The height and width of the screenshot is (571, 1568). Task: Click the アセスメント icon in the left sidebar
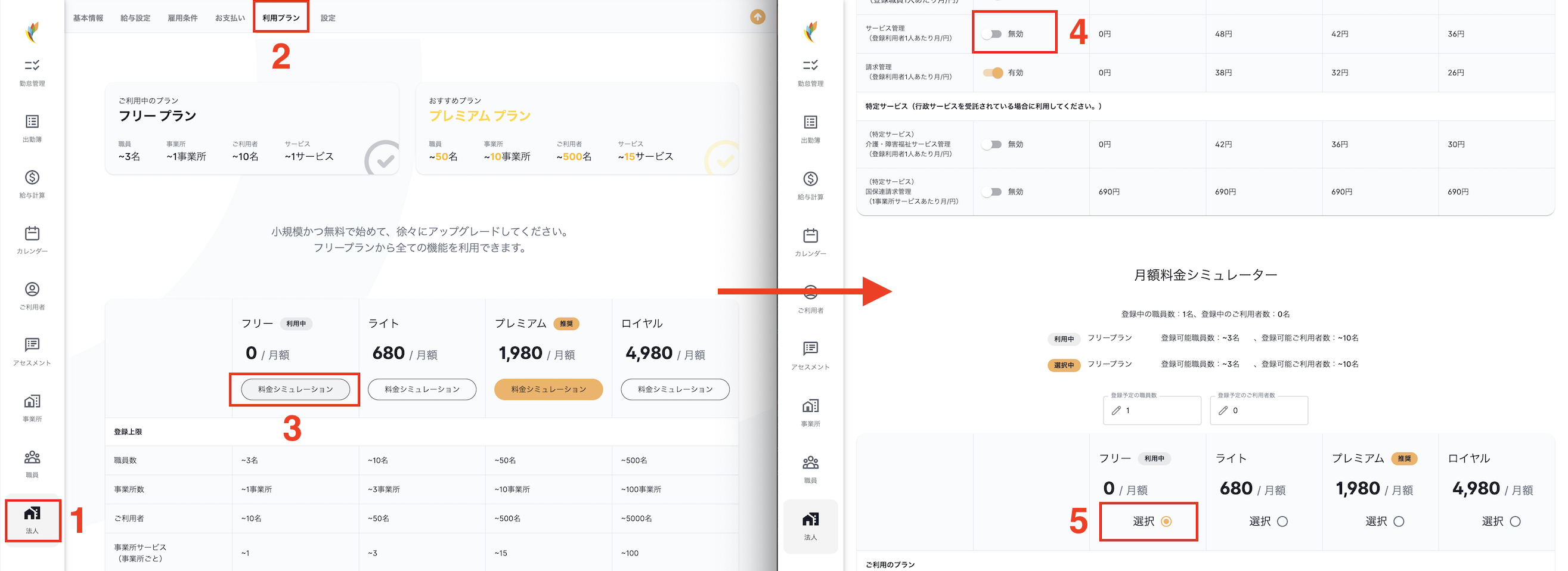[x=32, y=351]
